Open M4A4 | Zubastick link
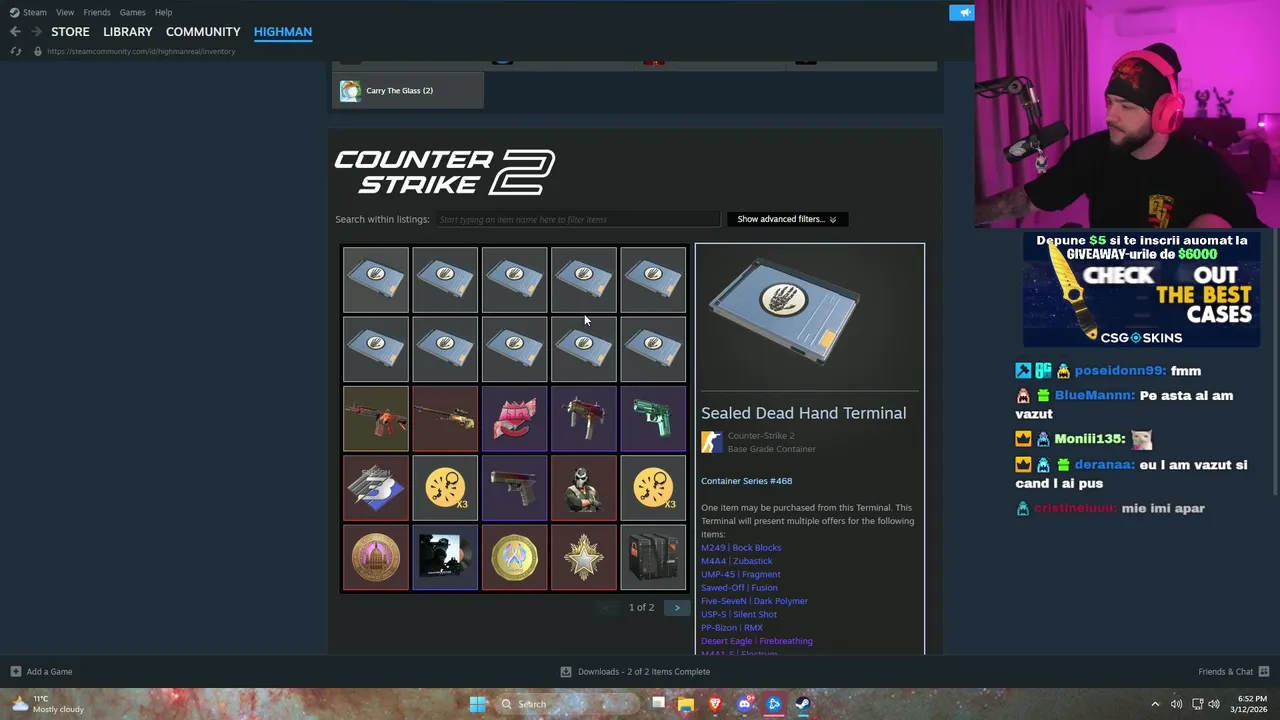The height and width of the screenshot is (720, 1280). pyautogui.click(x=737, y=561)
